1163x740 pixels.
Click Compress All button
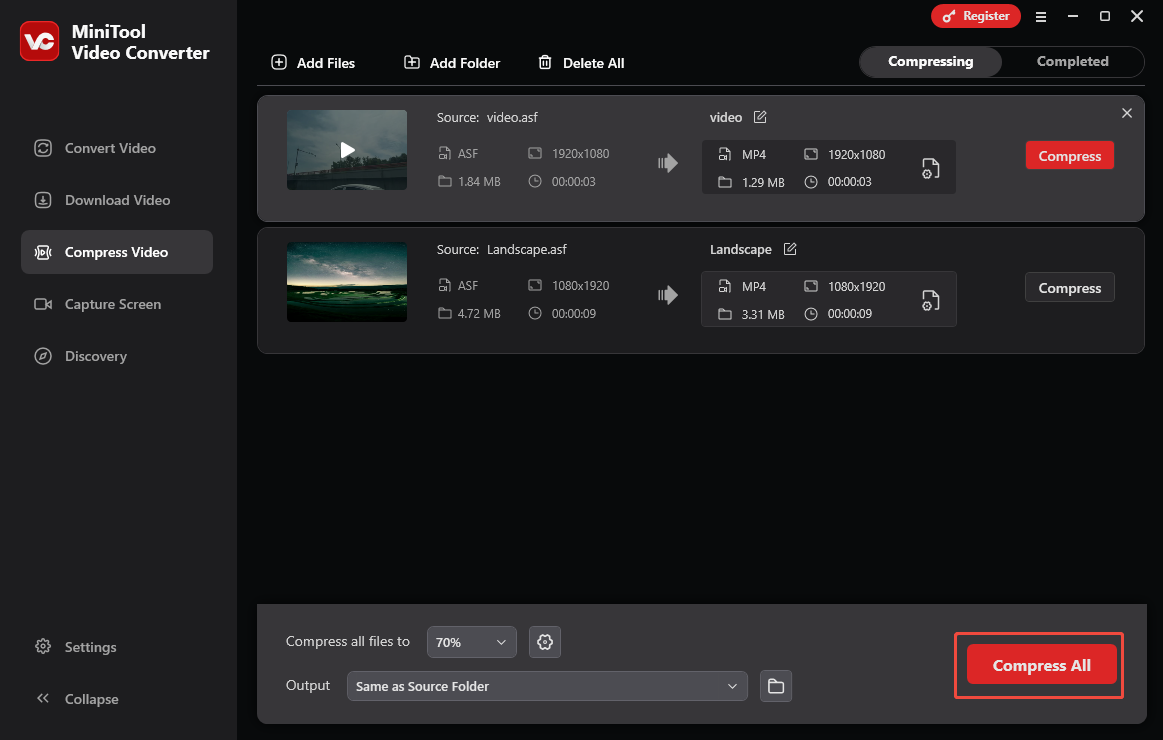(1040, 664)
